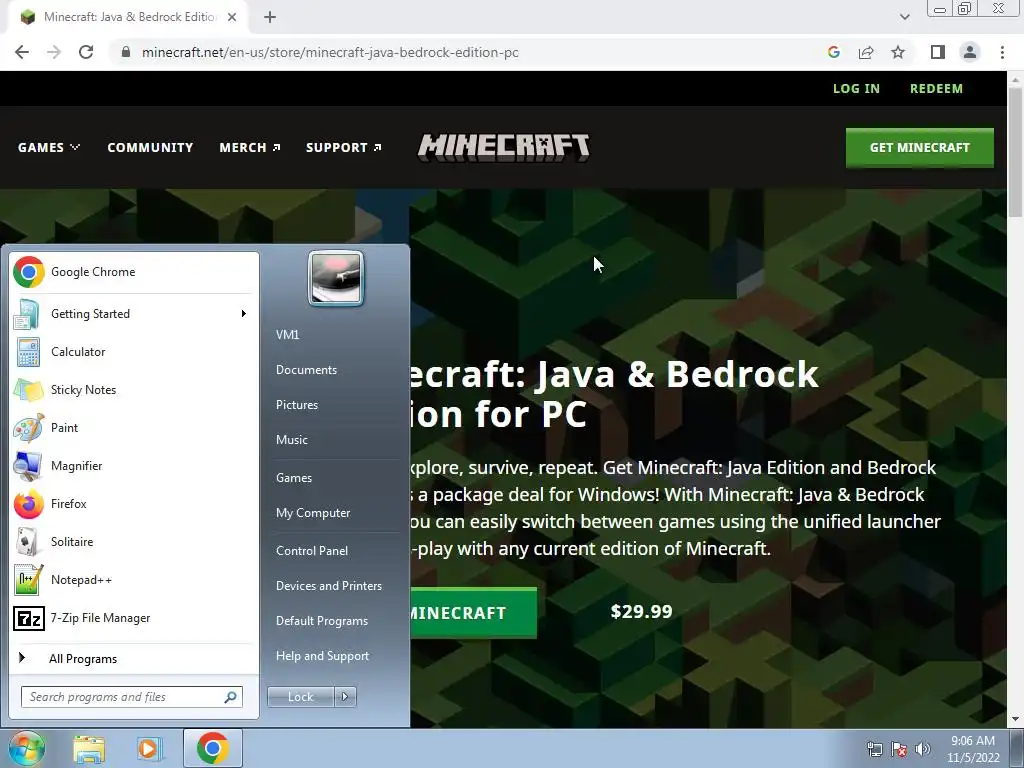Open Sticky Notes from the Start menu
This screenshot has height=768, width=1024.
click(134, 390)
